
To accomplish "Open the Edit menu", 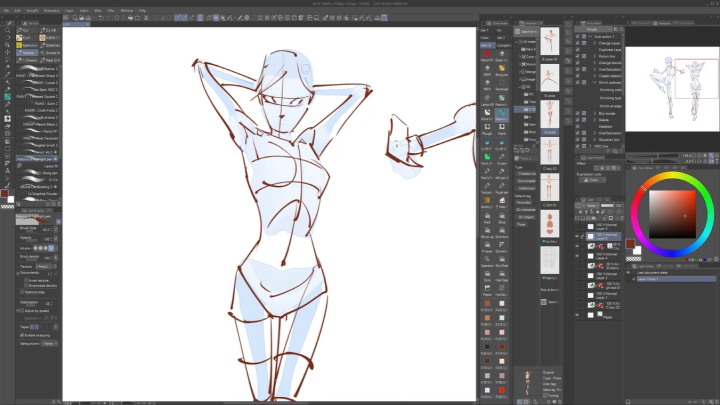I will coord(17,11).
